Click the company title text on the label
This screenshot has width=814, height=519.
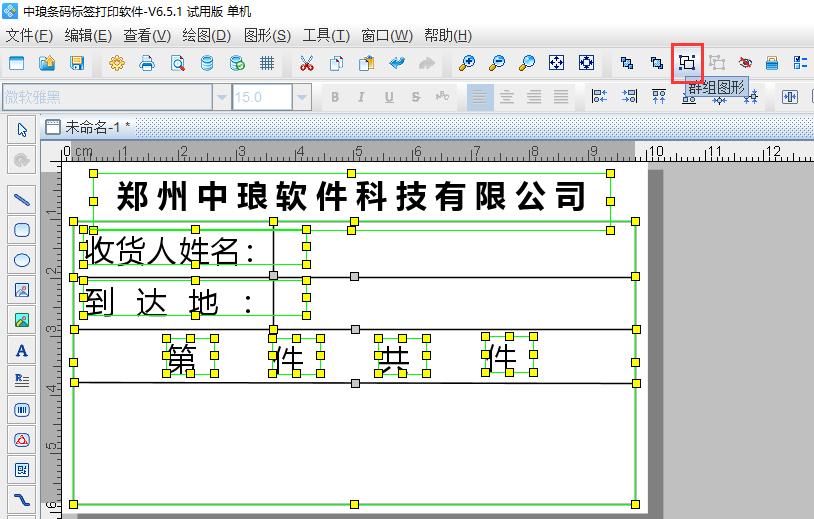click(x=351, y=196)
